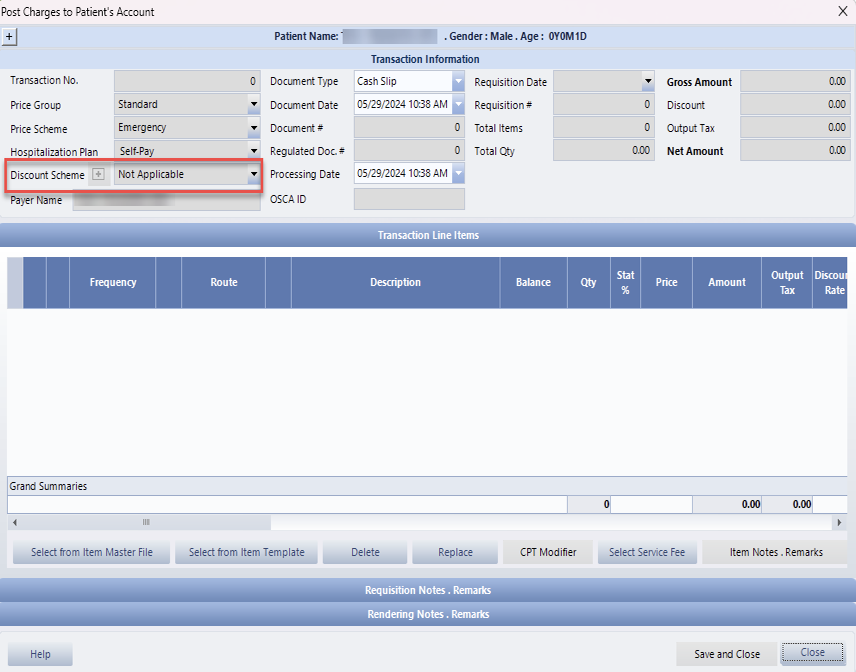Image resolution: width=856 pixels, height=672 pixels.
Task: Expand the Price Scheme dropdown
Action: tap(254, 128)
